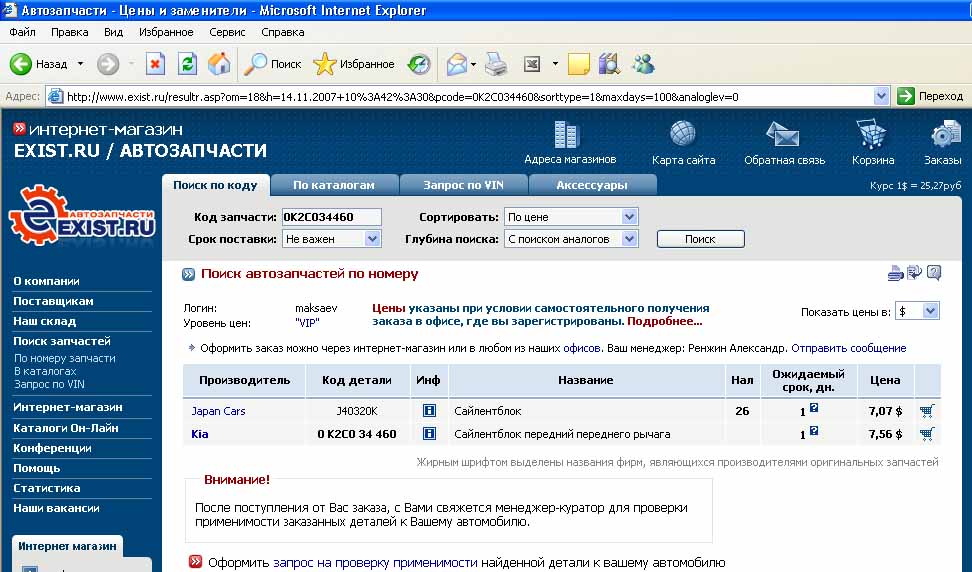
Task: Expand the Срок поставки dropdown
Action: click(373, 239)
